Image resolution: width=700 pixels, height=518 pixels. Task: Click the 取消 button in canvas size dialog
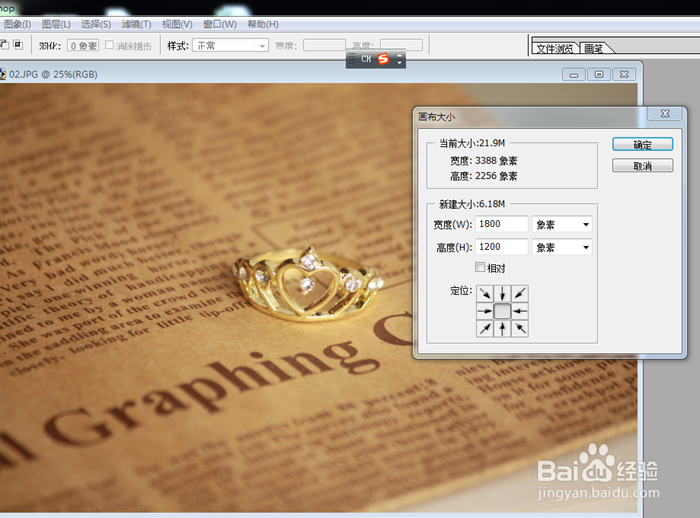[x=642, y=166]
